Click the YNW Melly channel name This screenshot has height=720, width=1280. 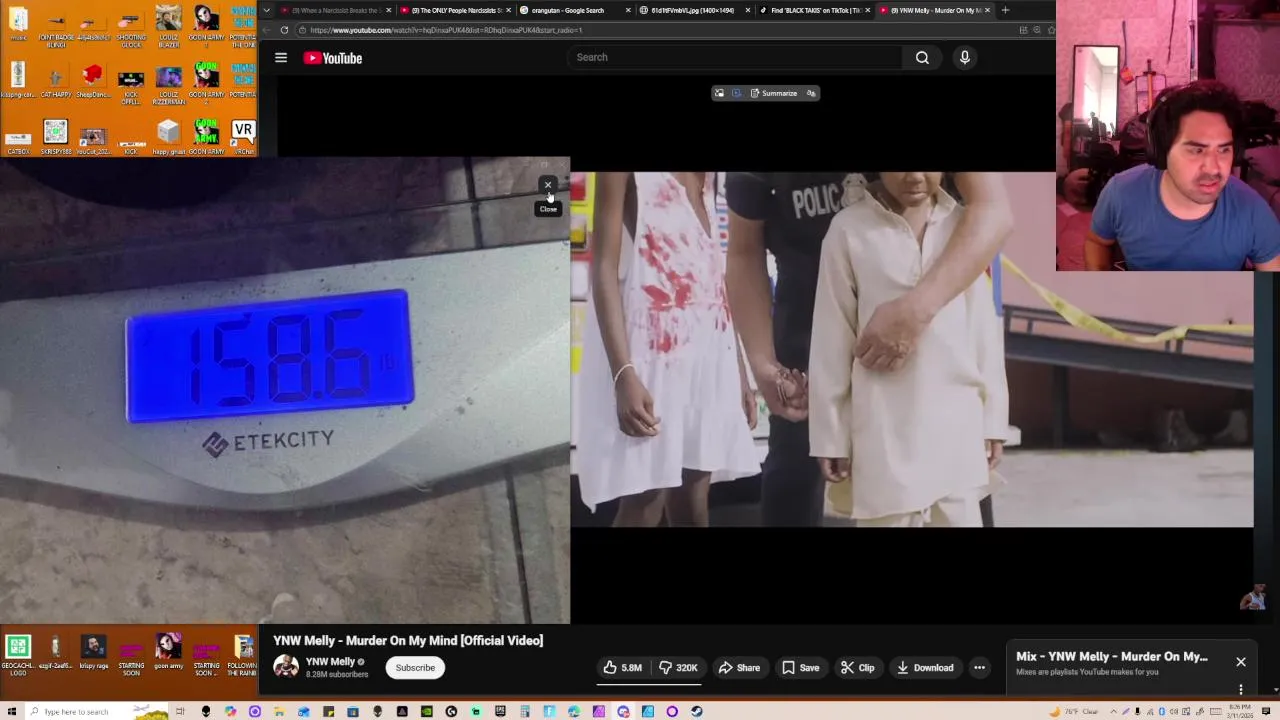[330, 662]
